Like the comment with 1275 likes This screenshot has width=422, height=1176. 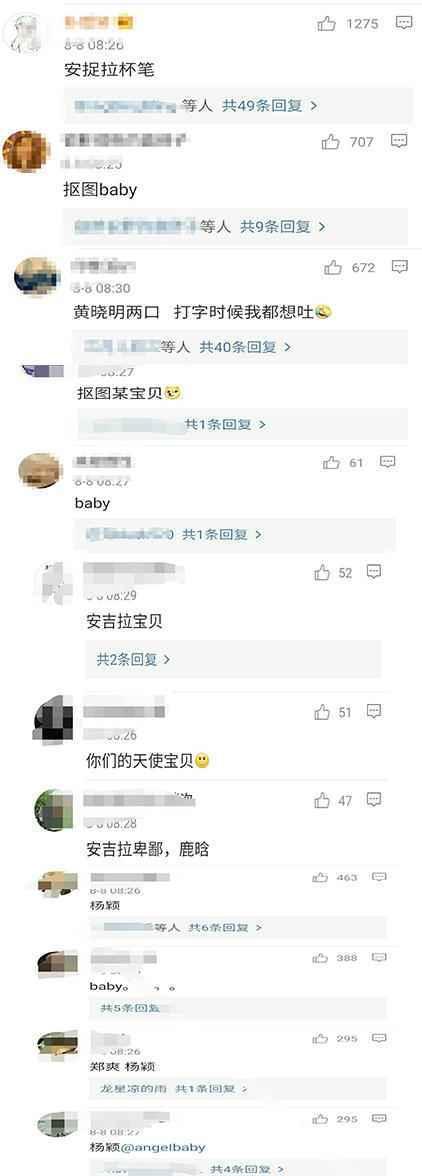pyautogui.click(x=327, y=24)
